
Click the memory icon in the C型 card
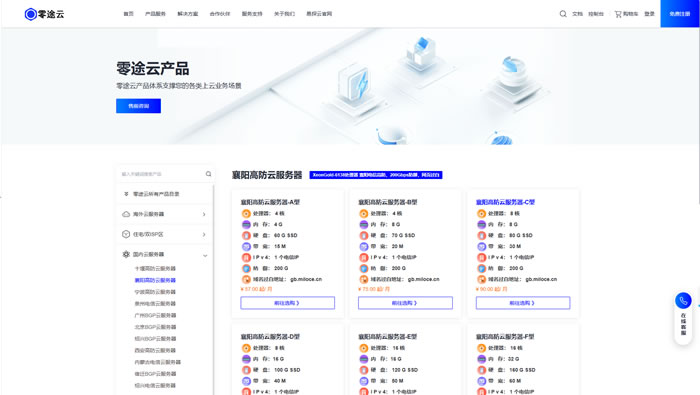(x=481, y=225)
